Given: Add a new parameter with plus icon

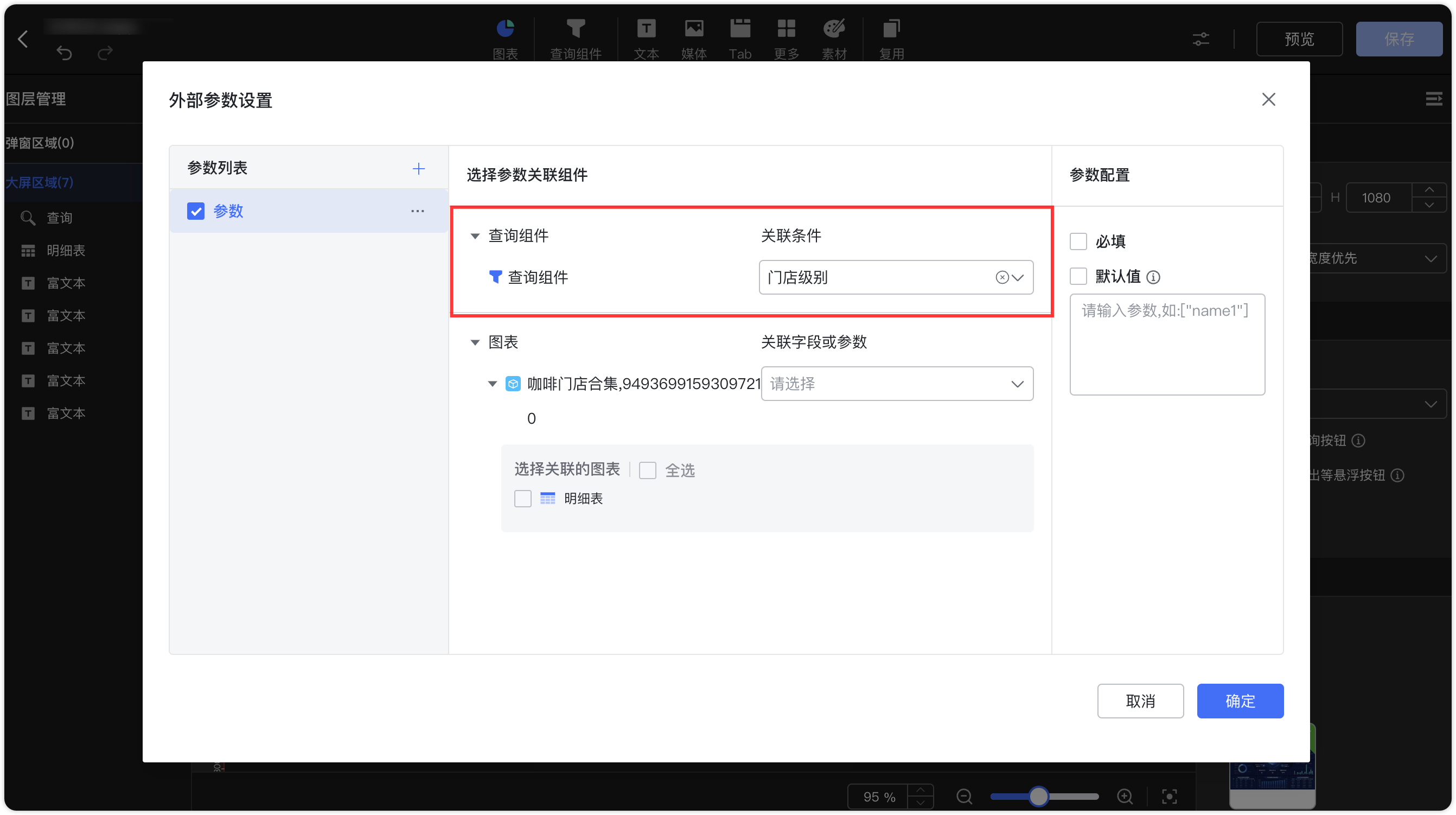Looking at the screenshot, I should tap(418, 168).
